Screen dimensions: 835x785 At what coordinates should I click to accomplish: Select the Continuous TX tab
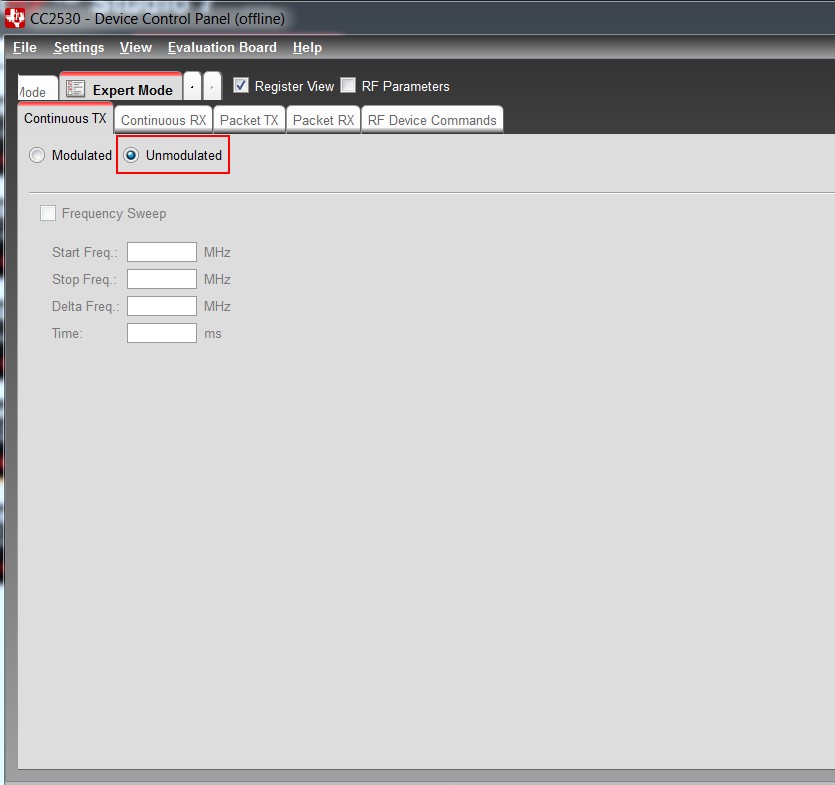65,118
